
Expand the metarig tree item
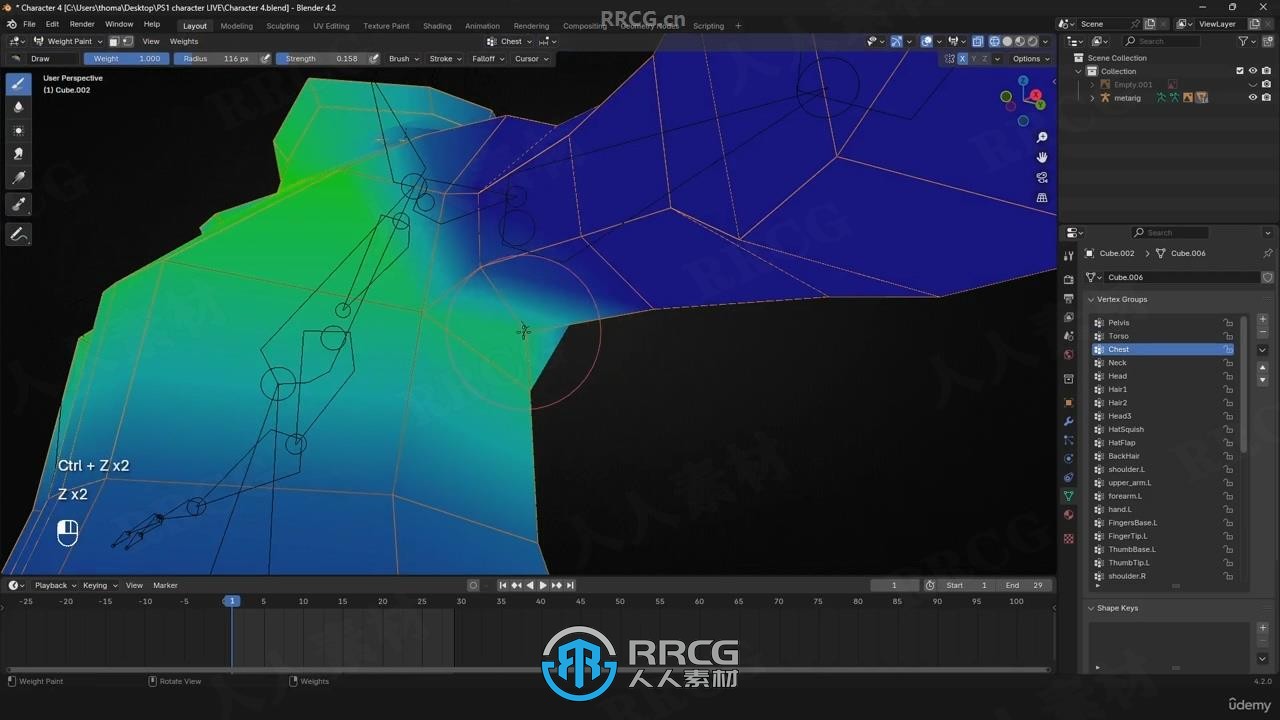click(x=1092, y=98)
